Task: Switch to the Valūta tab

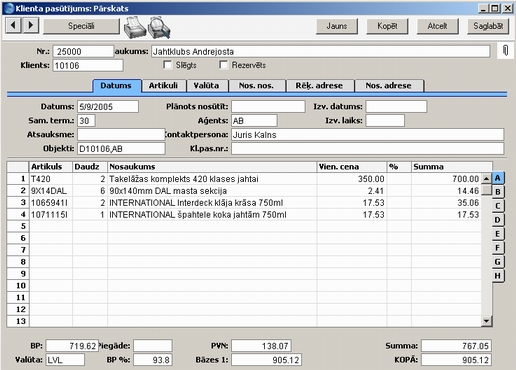Action: (207, 86)
